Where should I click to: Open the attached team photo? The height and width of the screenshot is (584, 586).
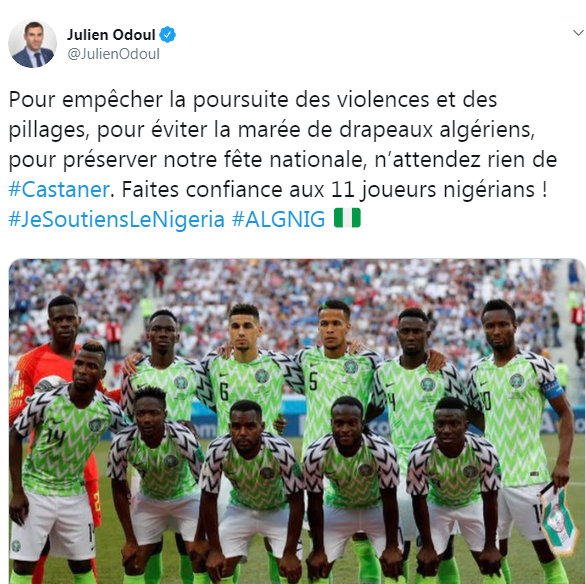click(297, 421)
